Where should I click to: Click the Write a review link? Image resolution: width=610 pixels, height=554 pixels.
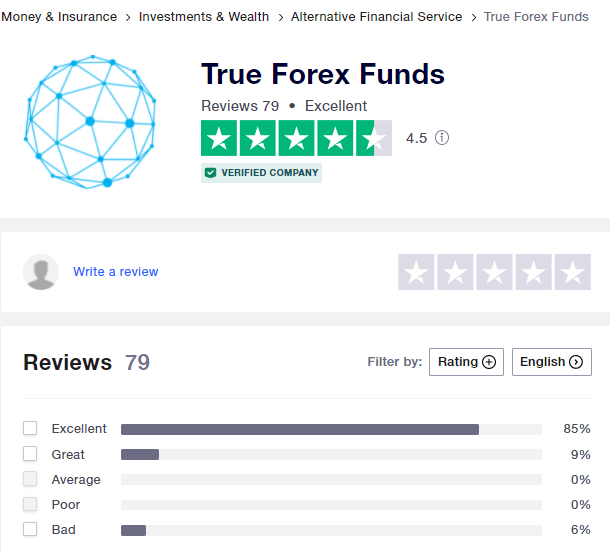115,272
